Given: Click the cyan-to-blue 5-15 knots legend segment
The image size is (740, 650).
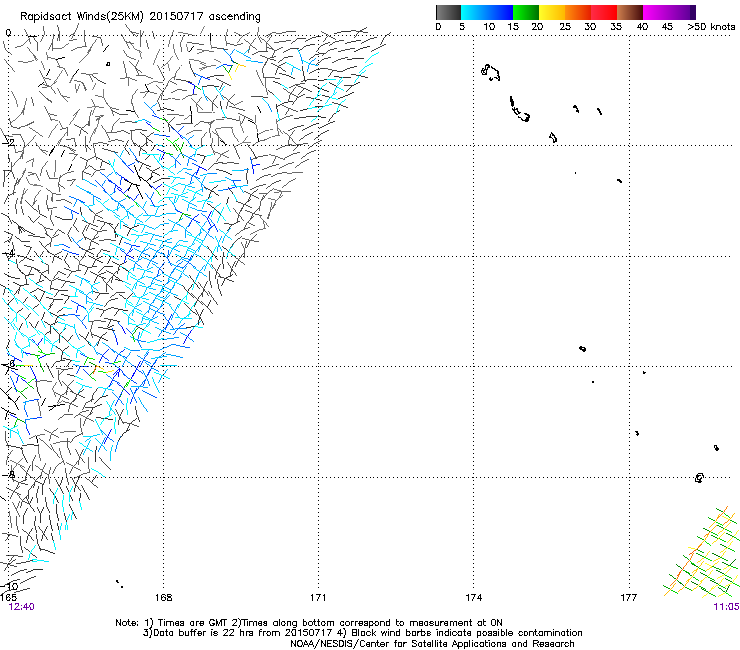Looking at the screenshot, I should tap(487, 12).
